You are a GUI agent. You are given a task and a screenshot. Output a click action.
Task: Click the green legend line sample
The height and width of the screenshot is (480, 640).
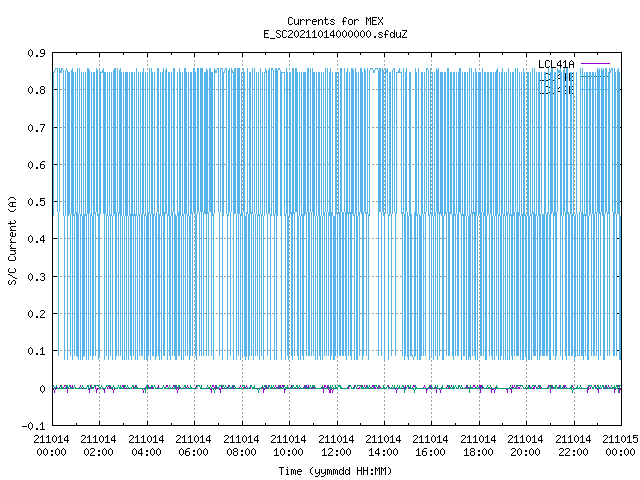tap(595, 76)
